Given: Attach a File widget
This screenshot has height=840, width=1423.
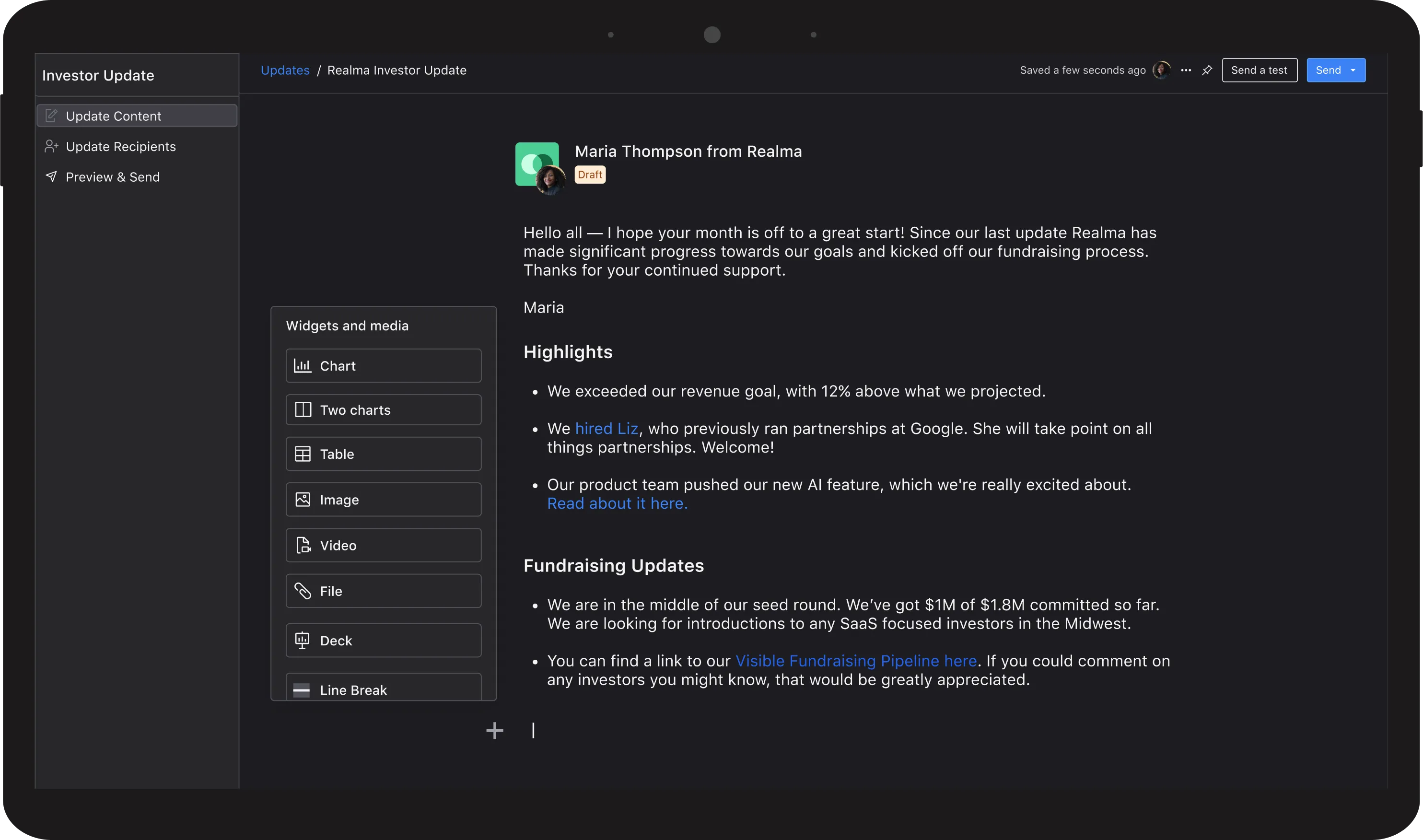Looking at the screenshot, I should coord(383,591).
